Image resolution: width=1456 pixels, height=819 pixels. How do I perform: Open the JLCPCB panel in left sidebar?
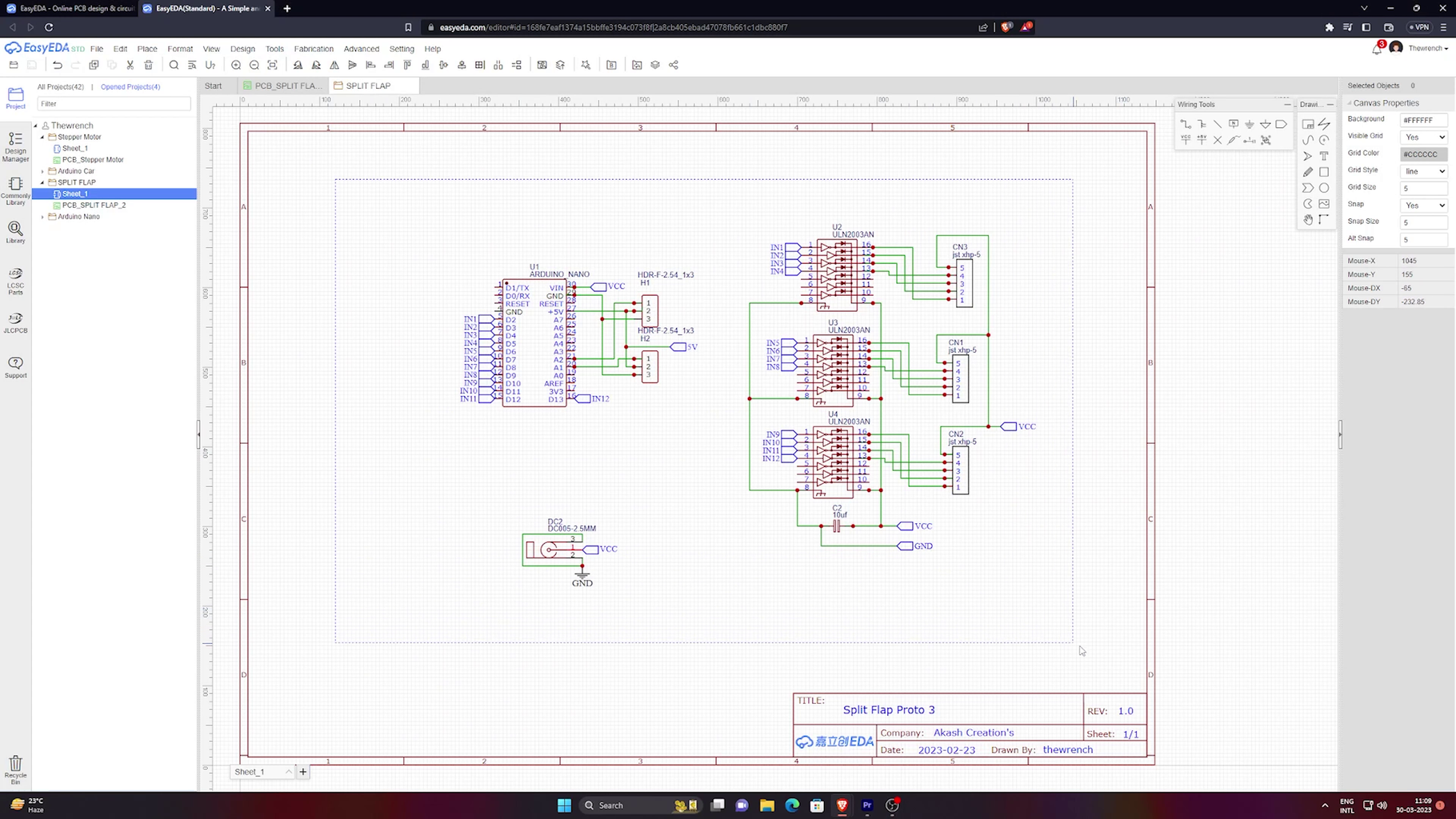point(15,322)
